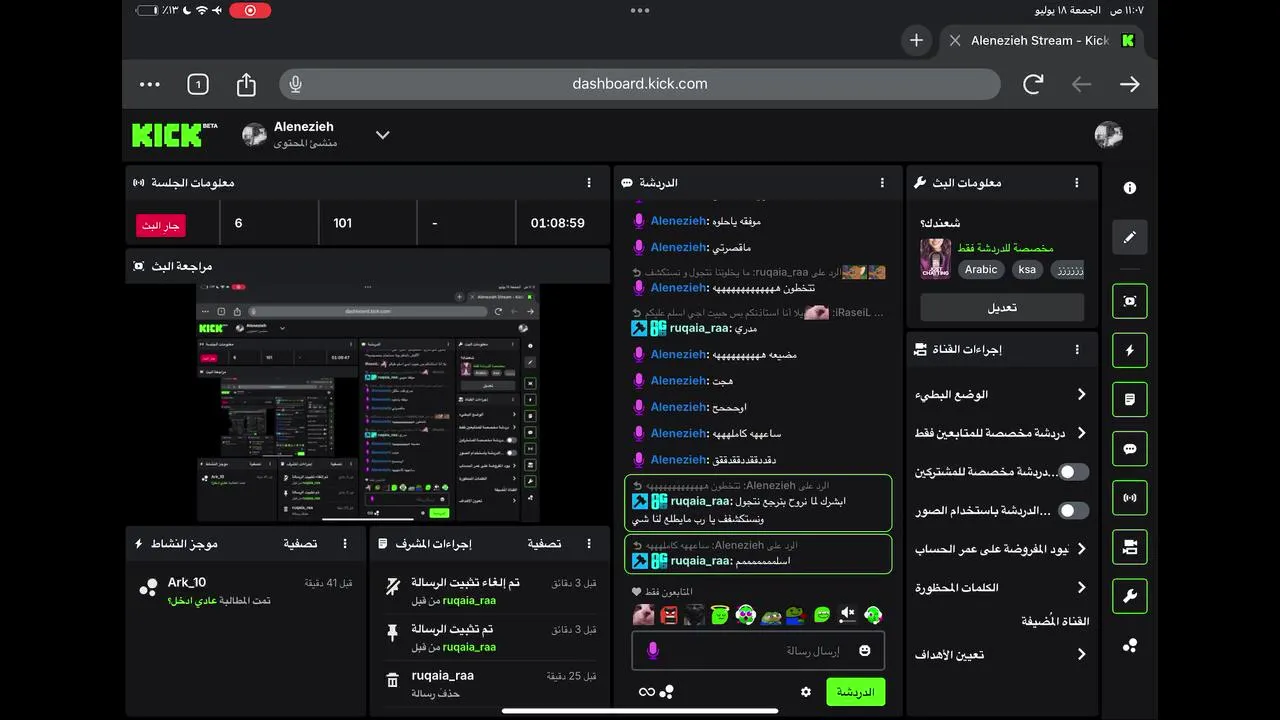Open a new browser tab
Viewport: 1280px width, 720px height.
pyautogui.click(x=916, y=41)
